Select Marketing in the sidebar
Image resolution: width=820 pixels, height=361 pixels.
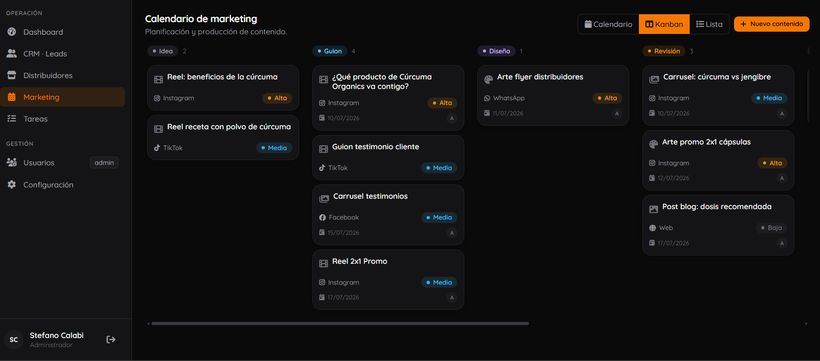(x=63, y=97)
